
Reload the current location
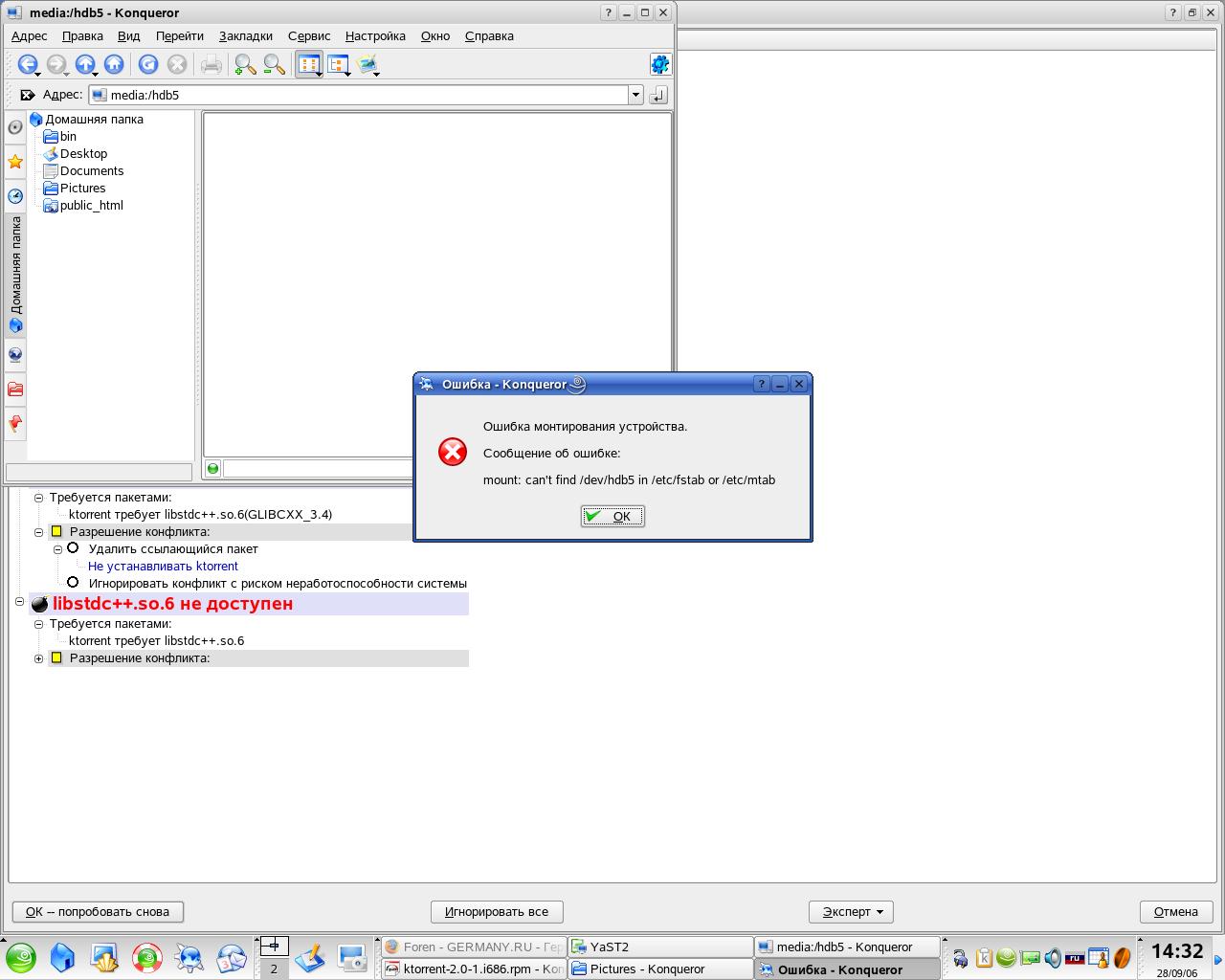148,64
